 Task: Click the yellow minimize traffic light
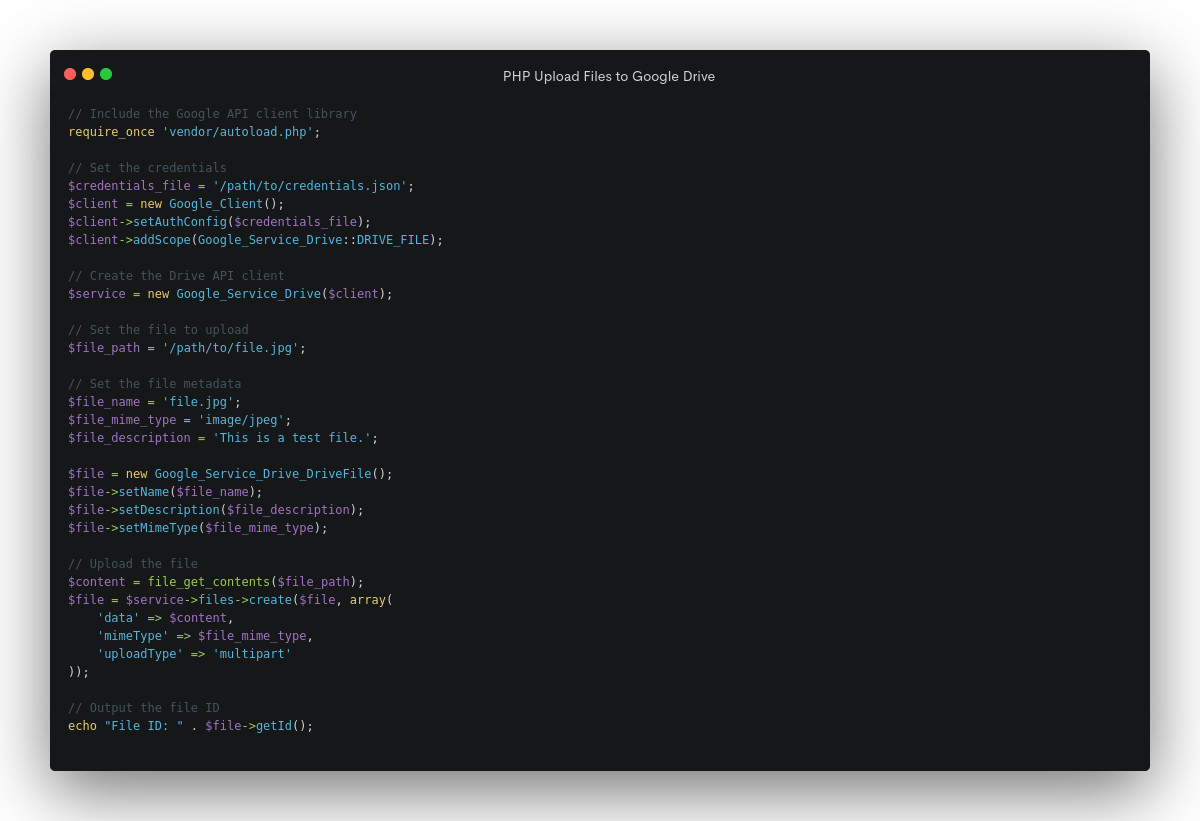[87, 74]
